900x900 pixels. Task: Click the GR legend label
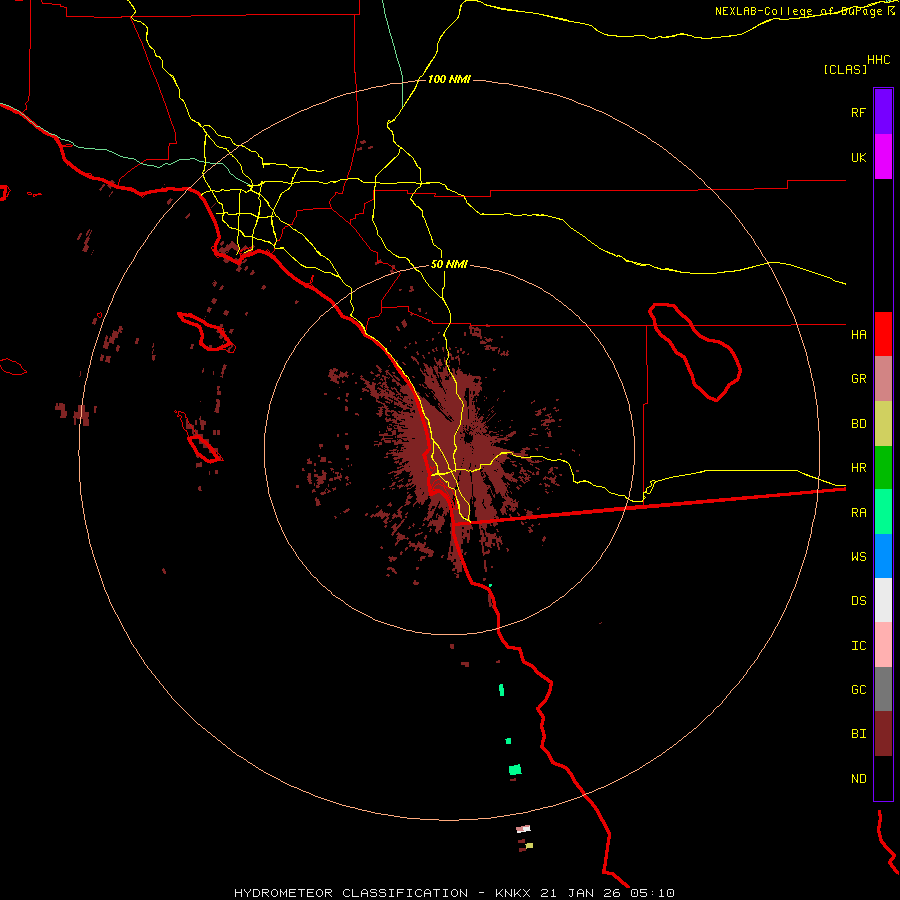pos(858,379)
